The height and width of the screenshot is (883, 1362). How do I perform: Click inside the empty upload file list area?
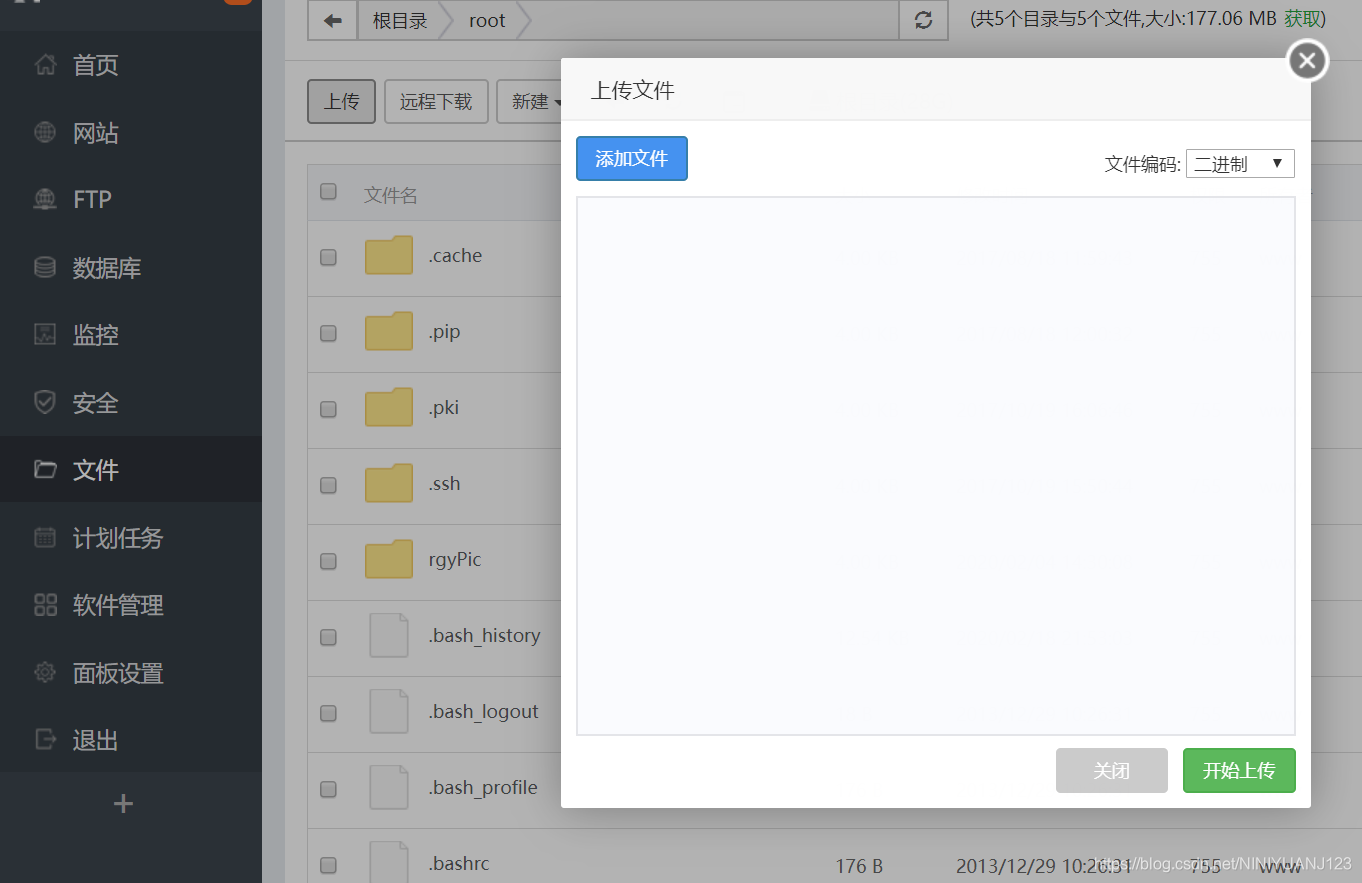click(936, 466)
